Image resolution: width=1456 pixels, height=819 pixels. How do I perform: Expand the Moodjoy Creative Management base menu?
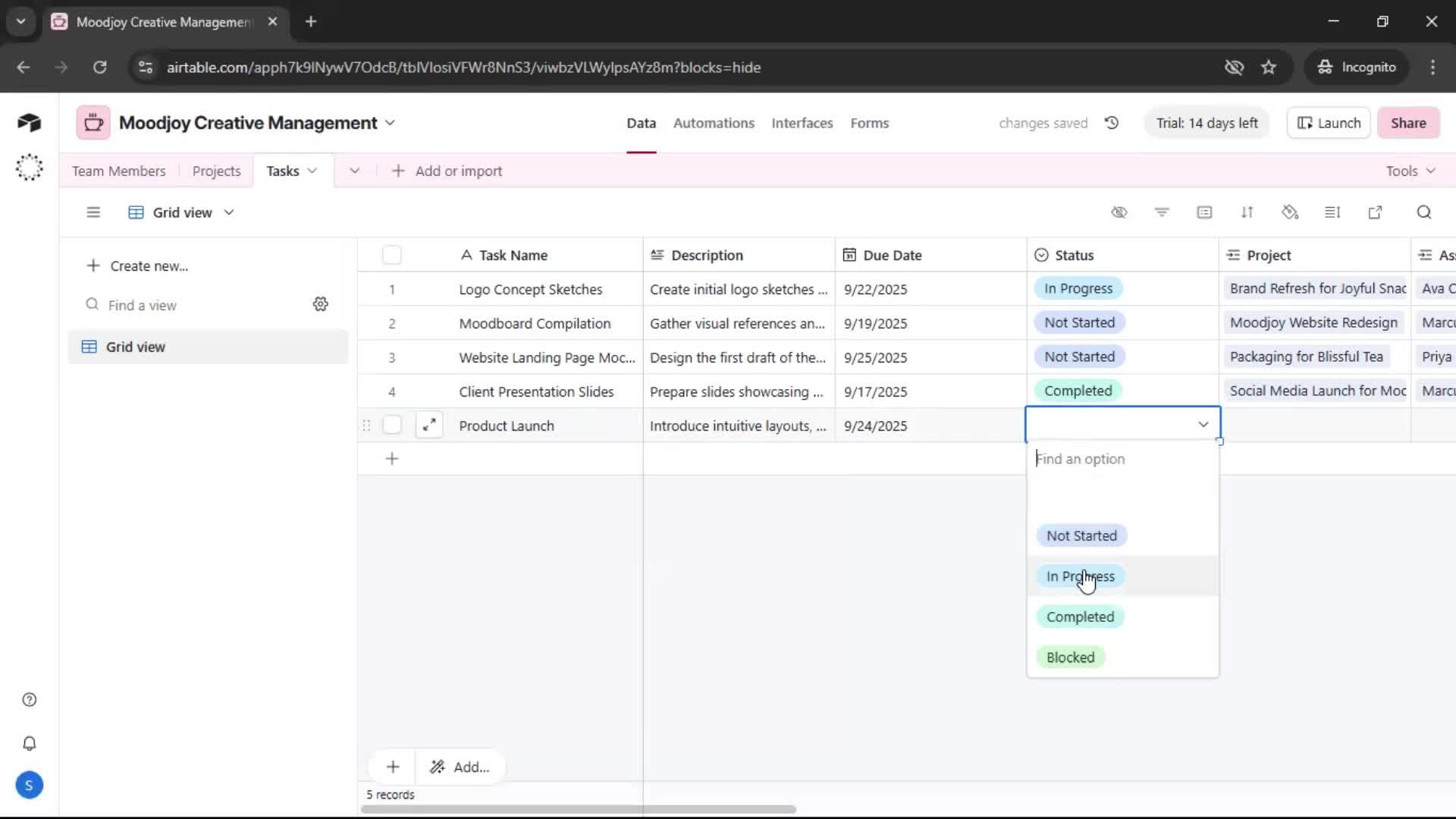pyautogui.click(x=390, y=123)
